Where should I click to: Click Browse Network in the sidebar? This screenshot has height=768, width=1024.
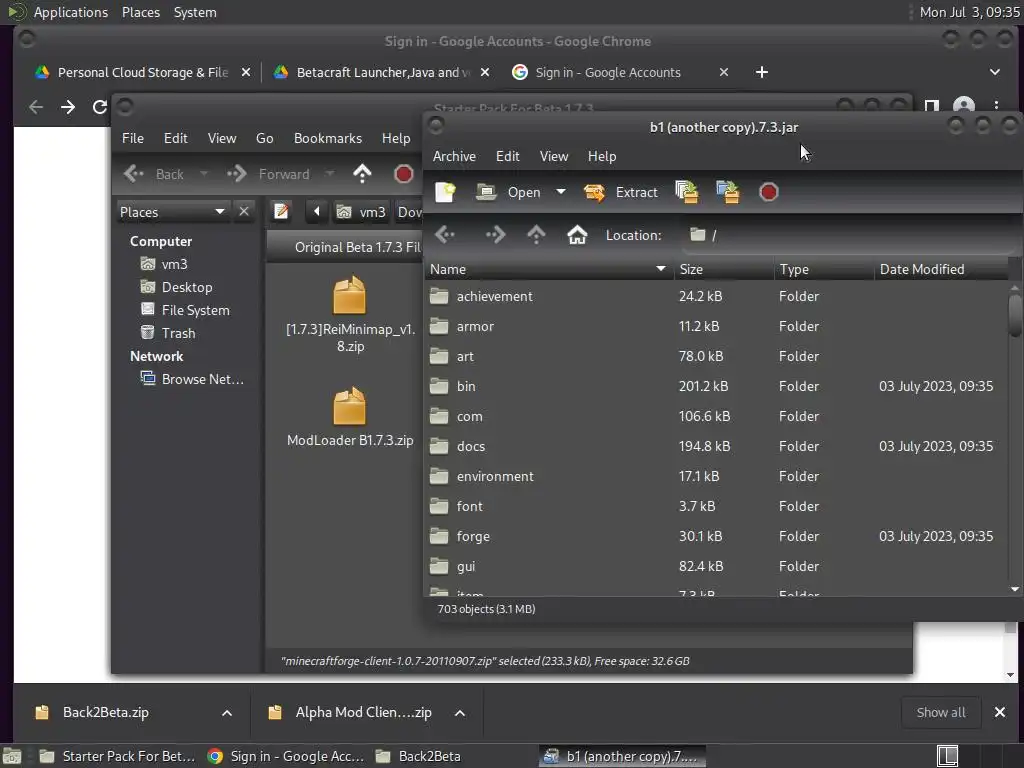(x=192, y=379)
